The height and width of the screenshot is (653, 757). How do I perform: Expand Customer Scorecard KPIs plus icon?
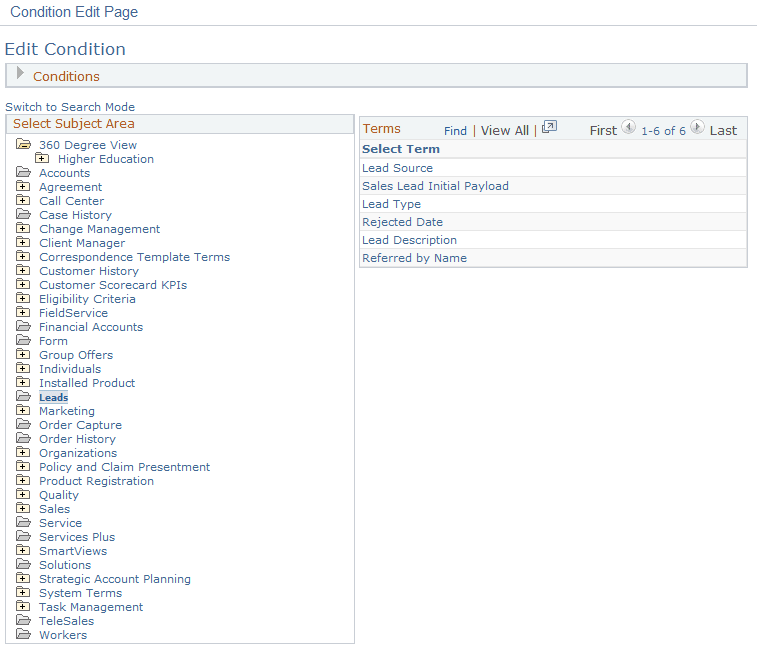23,284
